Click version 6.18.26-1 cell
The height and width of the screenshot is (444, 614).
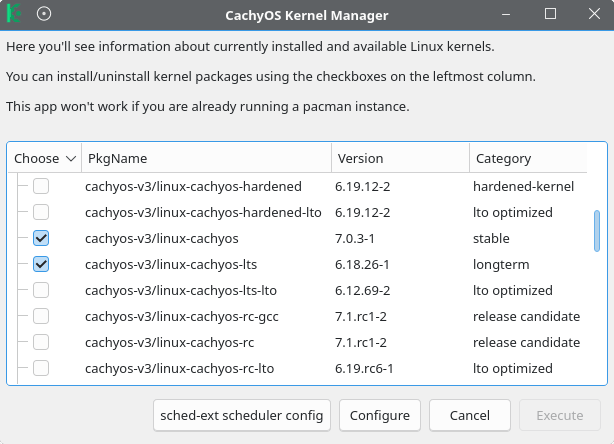point(362,265)
